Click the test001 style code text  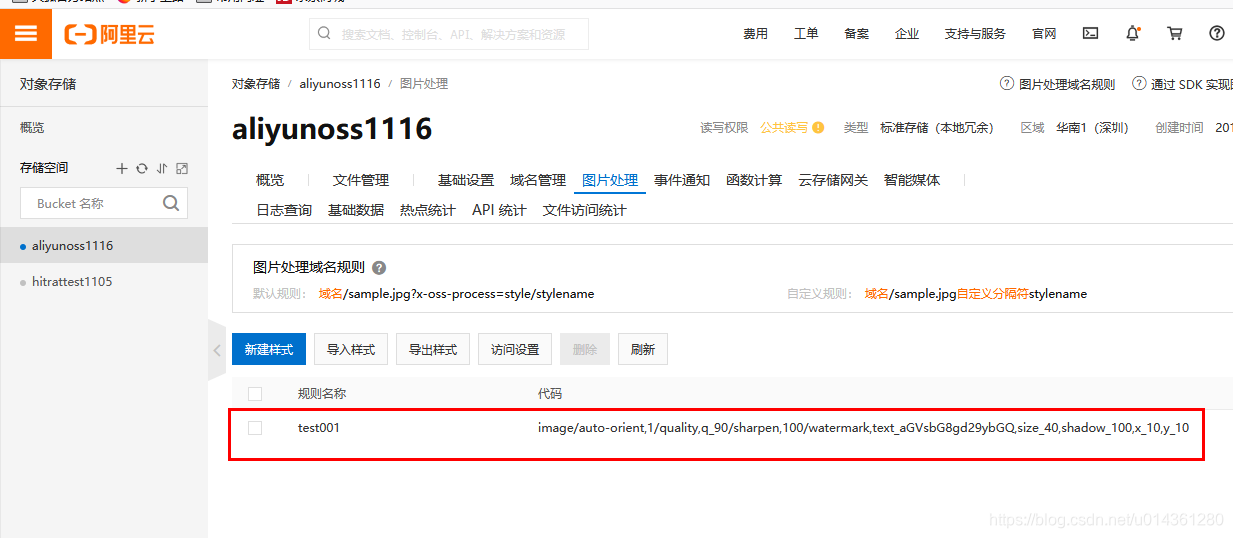pos(863,428)
